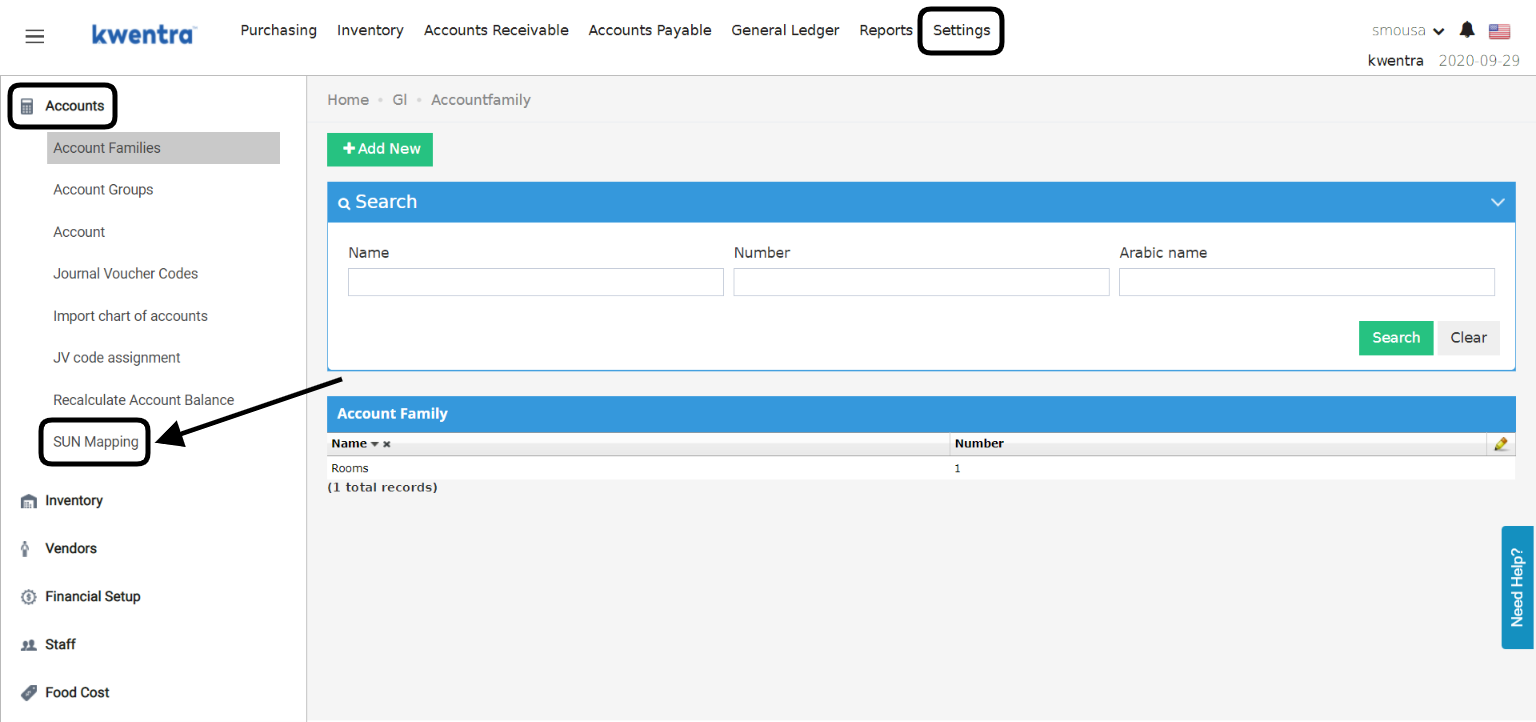Image resolution: width=1536 pixels, height=722 pixels.
Task: Click the Accountfamily breadcrumb text
Action: (481, 100)
